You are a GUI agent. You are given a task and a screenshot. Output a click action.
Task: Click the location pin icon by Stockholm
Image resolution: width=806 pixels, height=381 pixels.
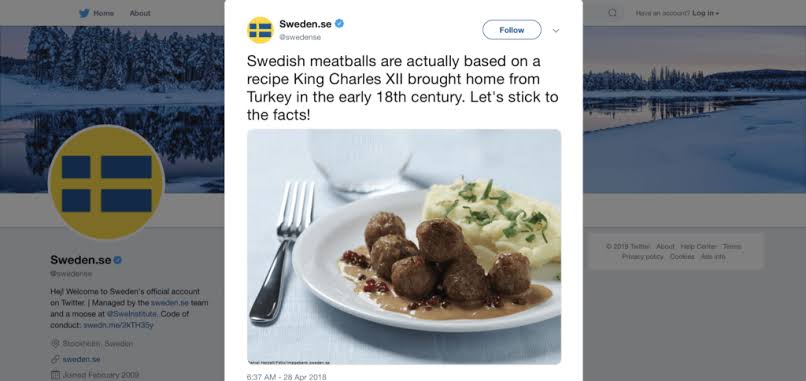coord(56,343)
